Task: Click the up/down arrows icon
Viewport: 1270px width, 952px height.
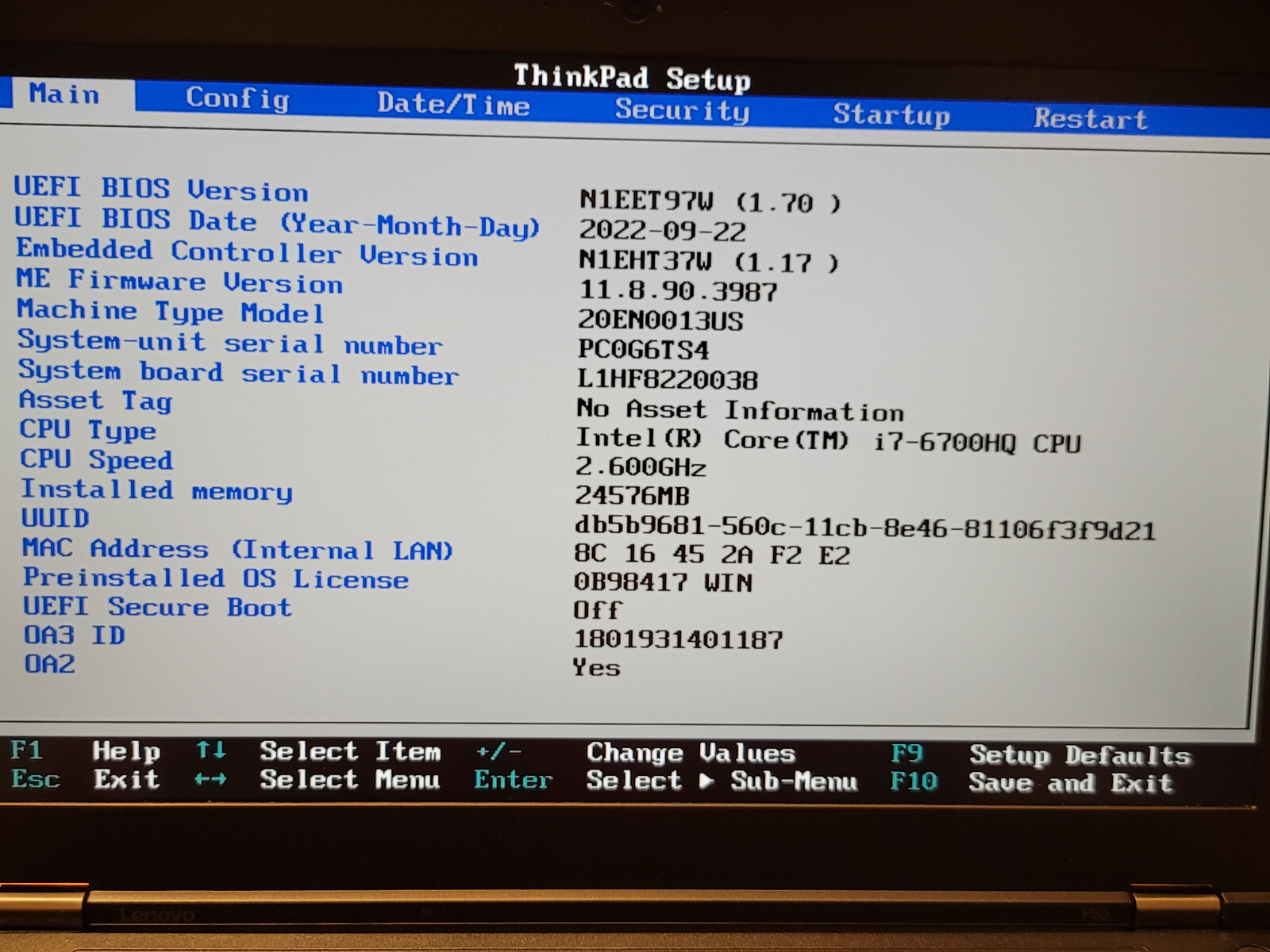Action: point(211,750)
